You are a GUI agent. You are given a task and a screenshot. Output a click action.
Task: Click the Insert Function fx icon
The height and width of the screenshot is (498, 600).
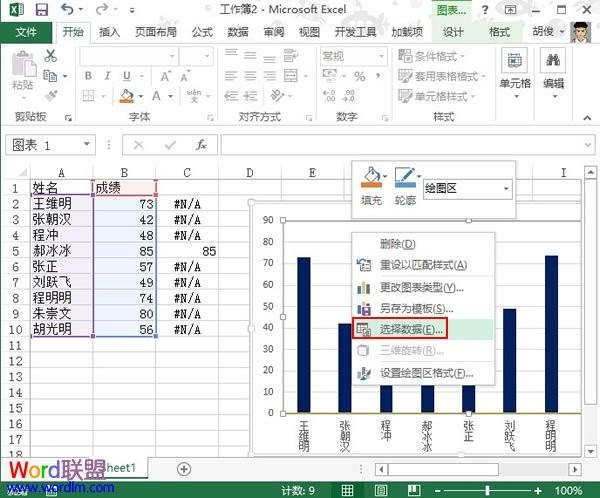[x=200, y=145]
